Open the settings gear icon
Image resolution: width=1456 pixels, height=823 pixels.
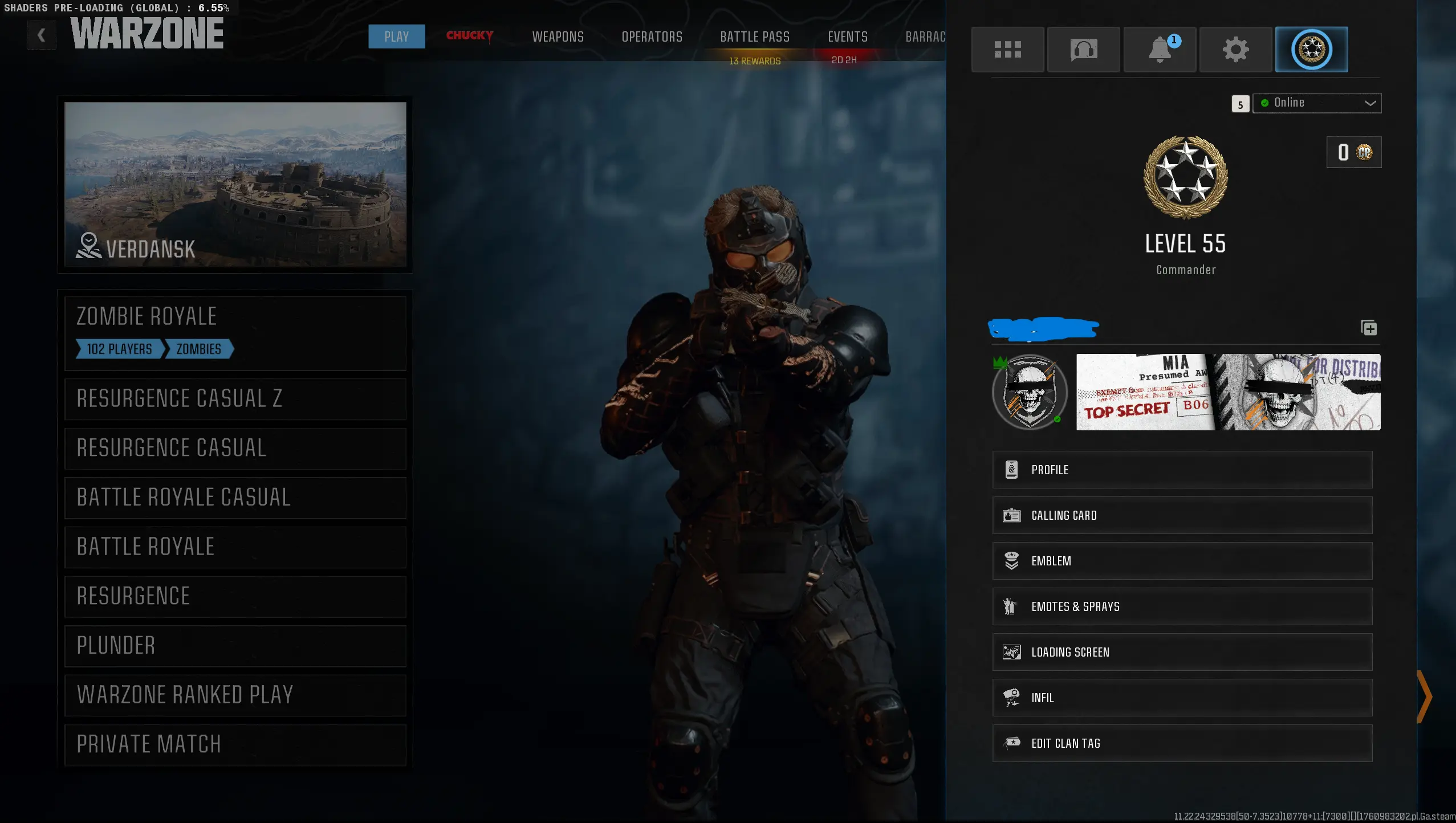[1235, 50]
